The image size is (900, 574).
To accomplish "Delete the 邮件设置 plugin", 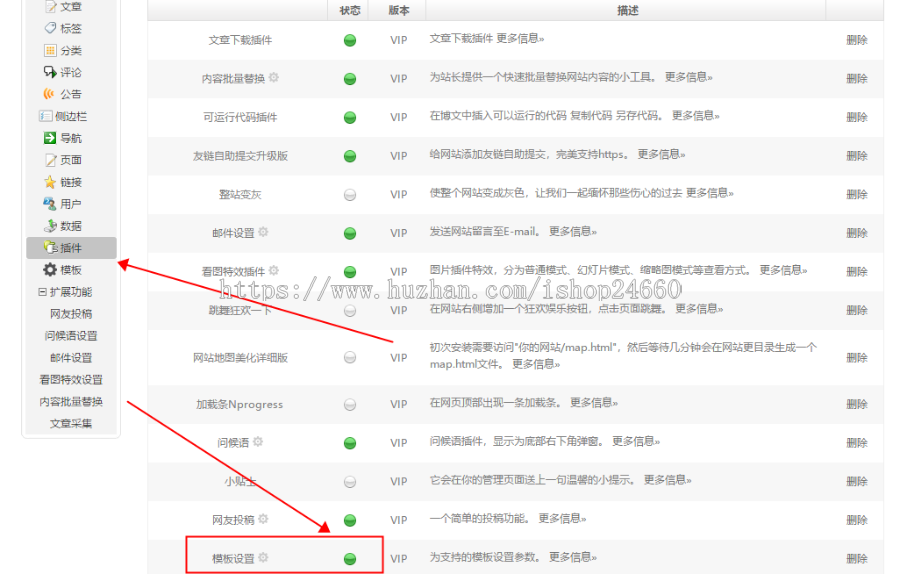I will coord(856,234).
